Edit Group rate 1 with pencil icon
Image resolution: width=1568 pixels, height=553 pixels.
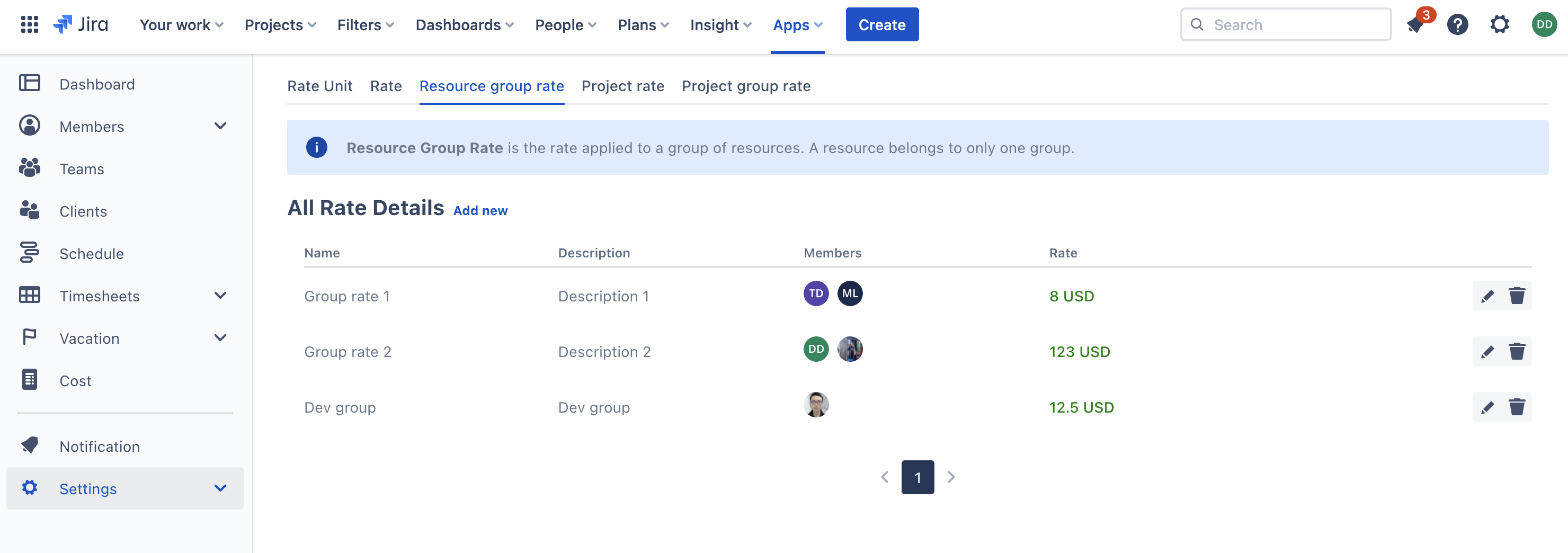click(x=1487, y=296)
